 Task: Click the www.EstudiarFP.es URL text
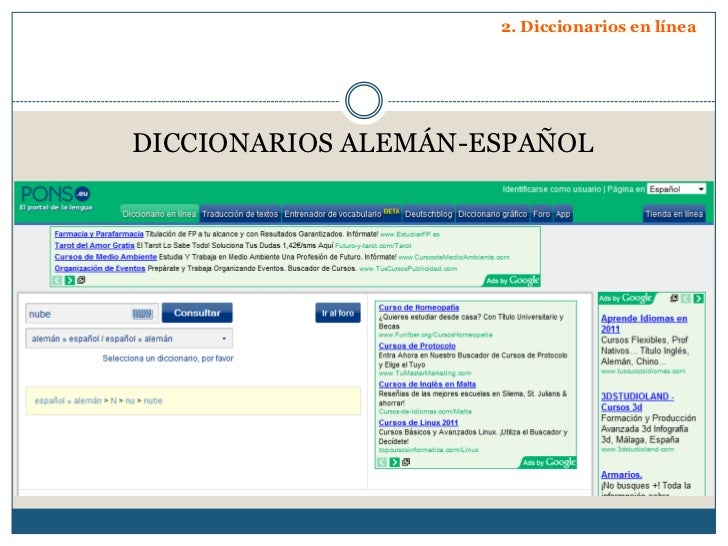[x=410, y=234]
